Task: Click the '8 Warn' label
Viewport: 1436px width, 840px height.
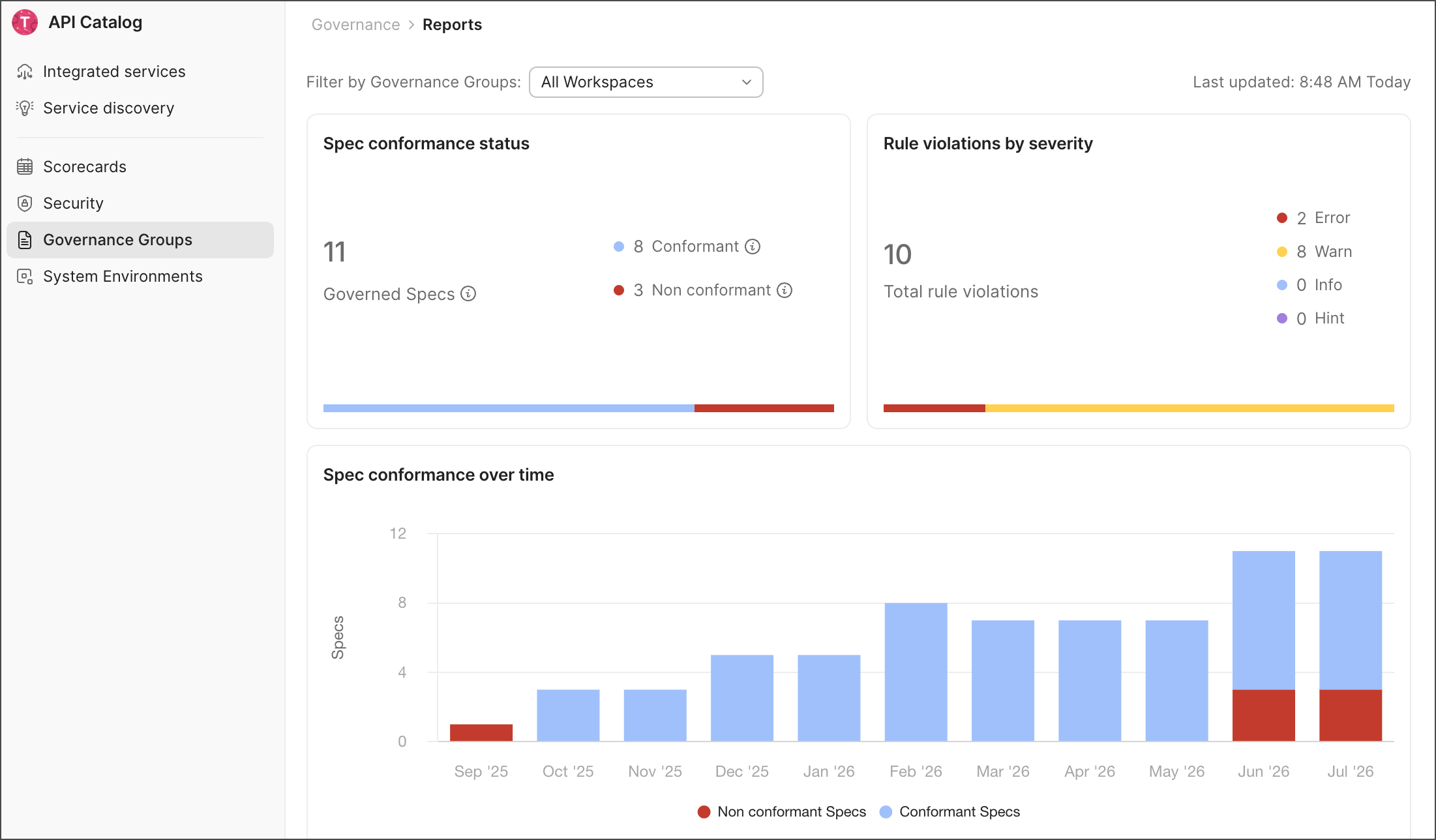Action: tap(1324, 252)
